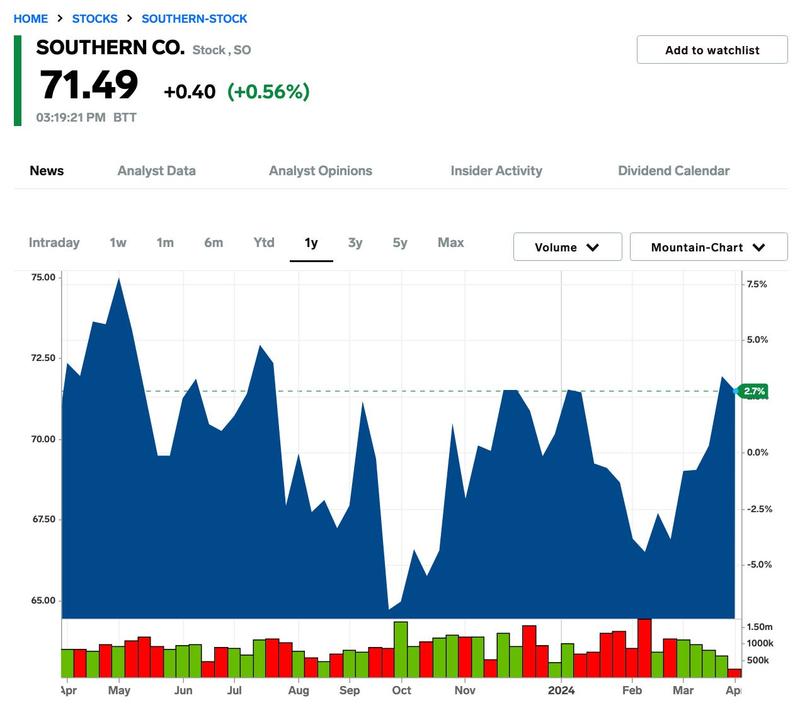Click the tallest red volume bar in Feb
800x717 pixels.
(x=644, y=648)
